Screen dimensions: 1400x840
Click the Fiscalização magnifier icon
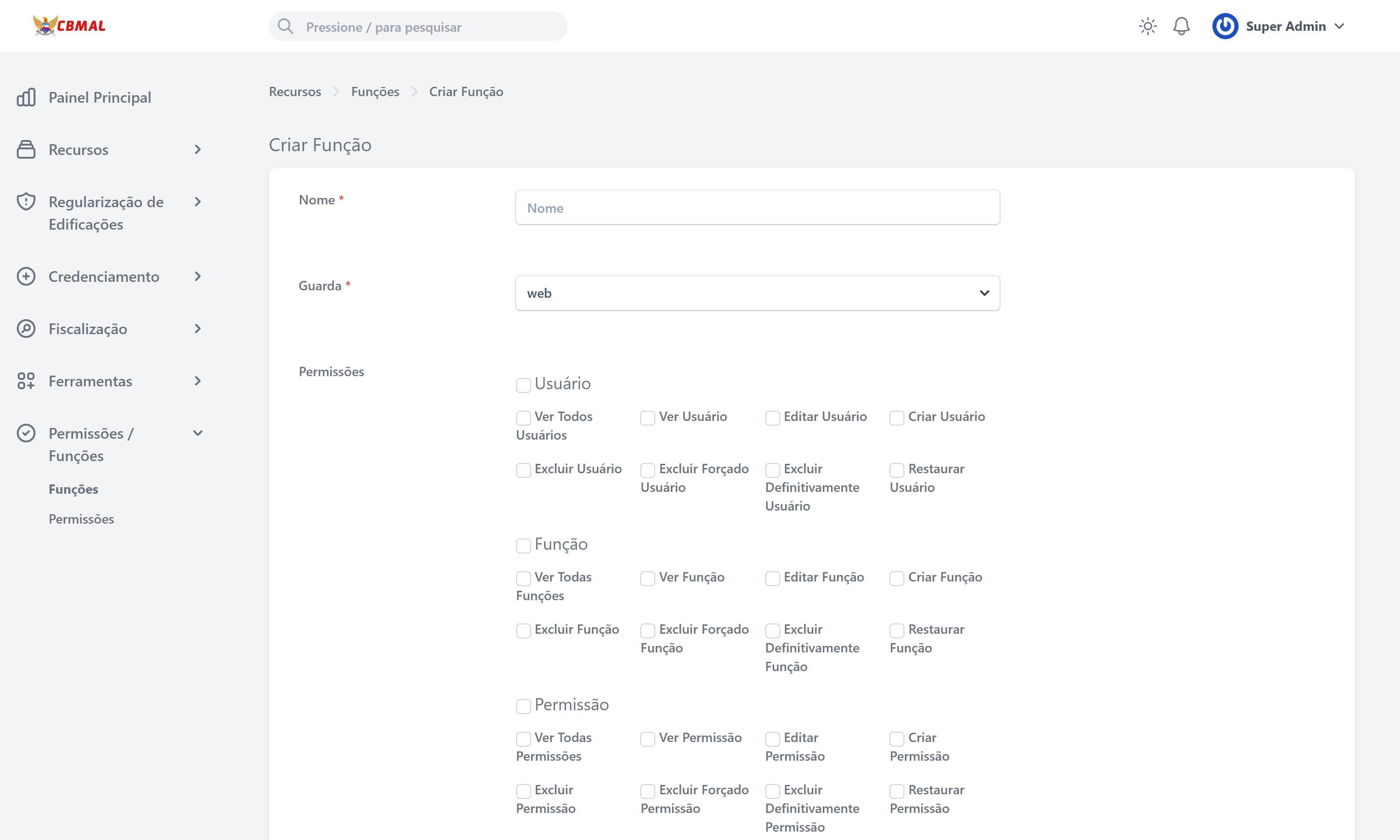point(26,329)
